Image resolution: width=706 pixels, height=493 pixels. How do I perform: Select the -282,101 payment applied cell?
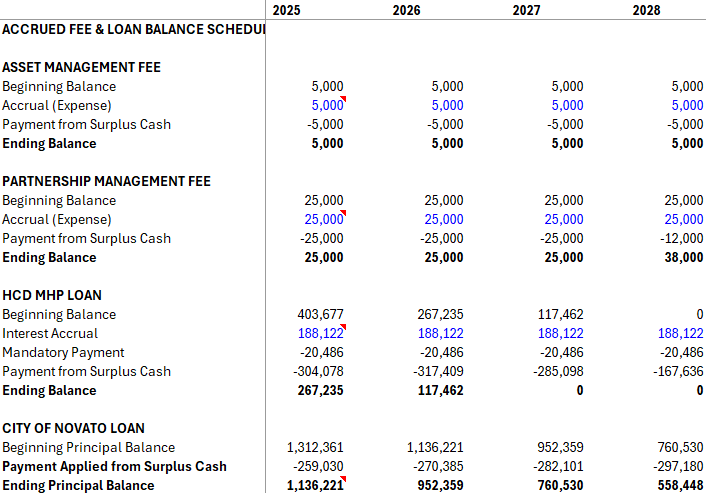(558, 466)
